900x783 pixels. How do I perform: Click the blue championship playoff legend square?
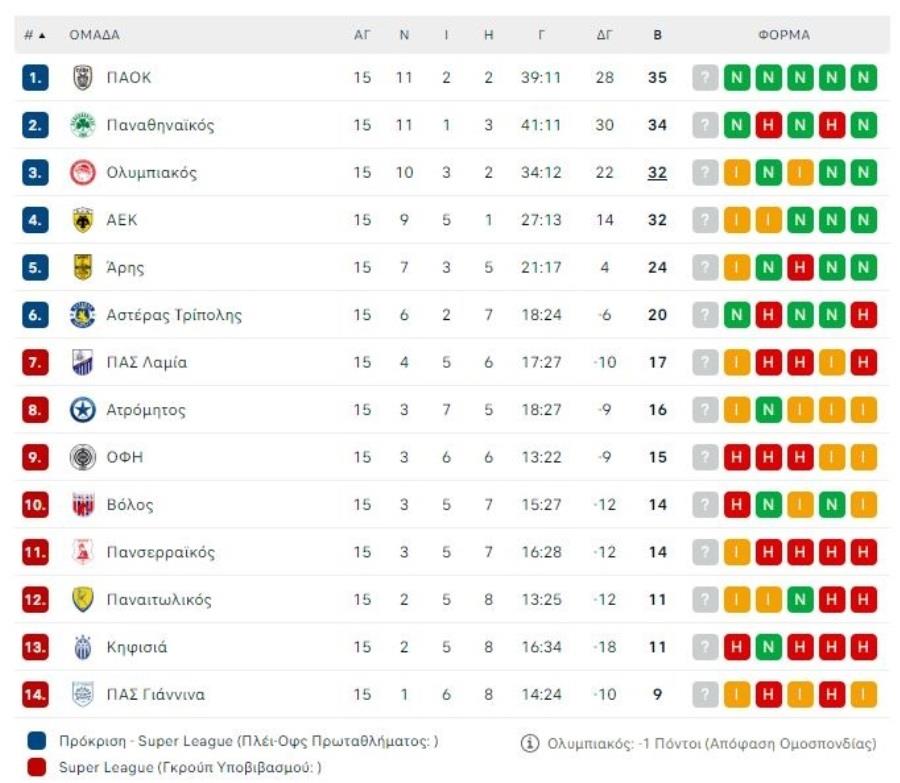point(37,742)
